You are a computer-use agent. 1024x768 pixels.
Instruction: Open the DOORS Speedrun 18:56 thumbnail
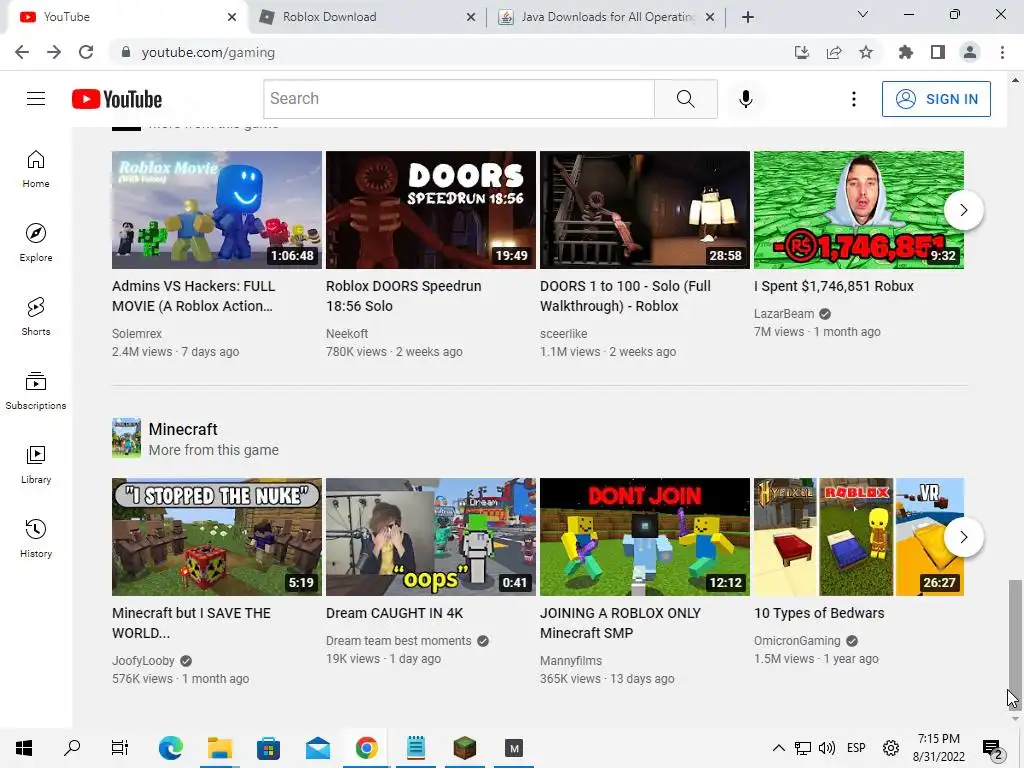tap(431, 210)
